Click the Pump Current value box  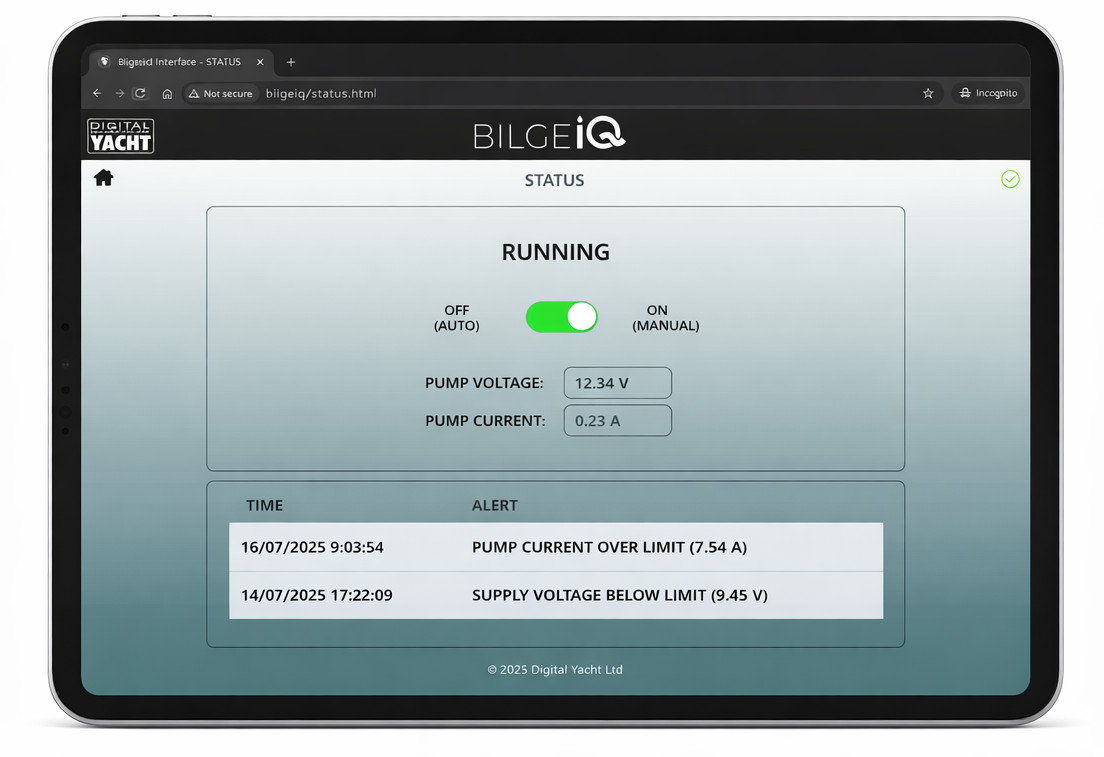point(617,420)
